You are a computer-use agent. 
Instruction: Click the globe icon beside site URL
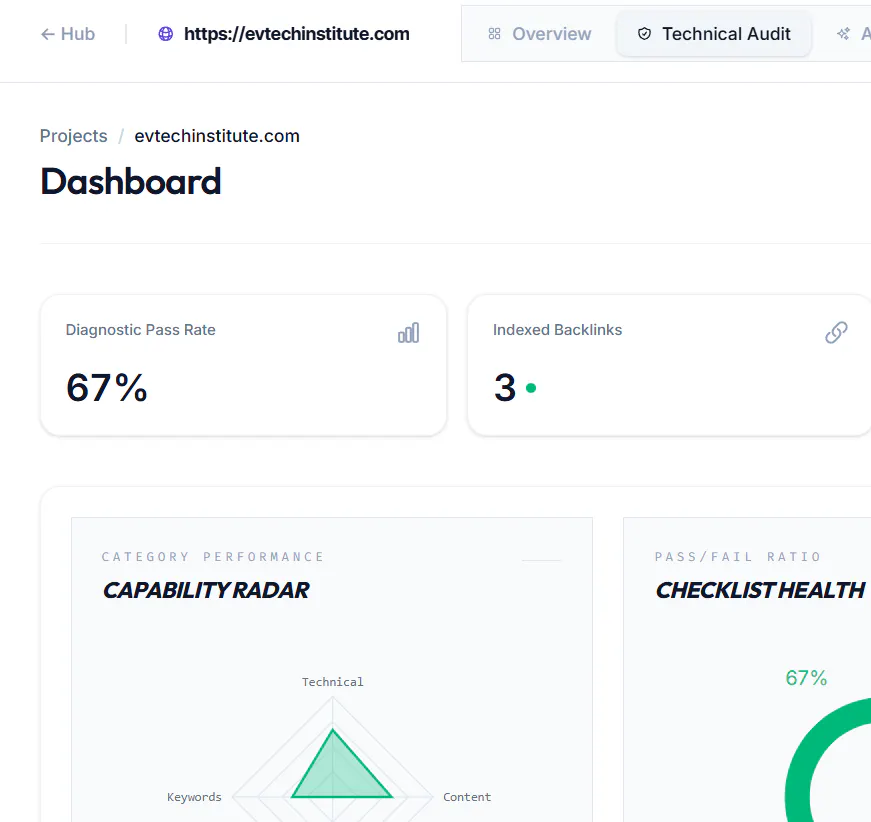coord(166,34)
